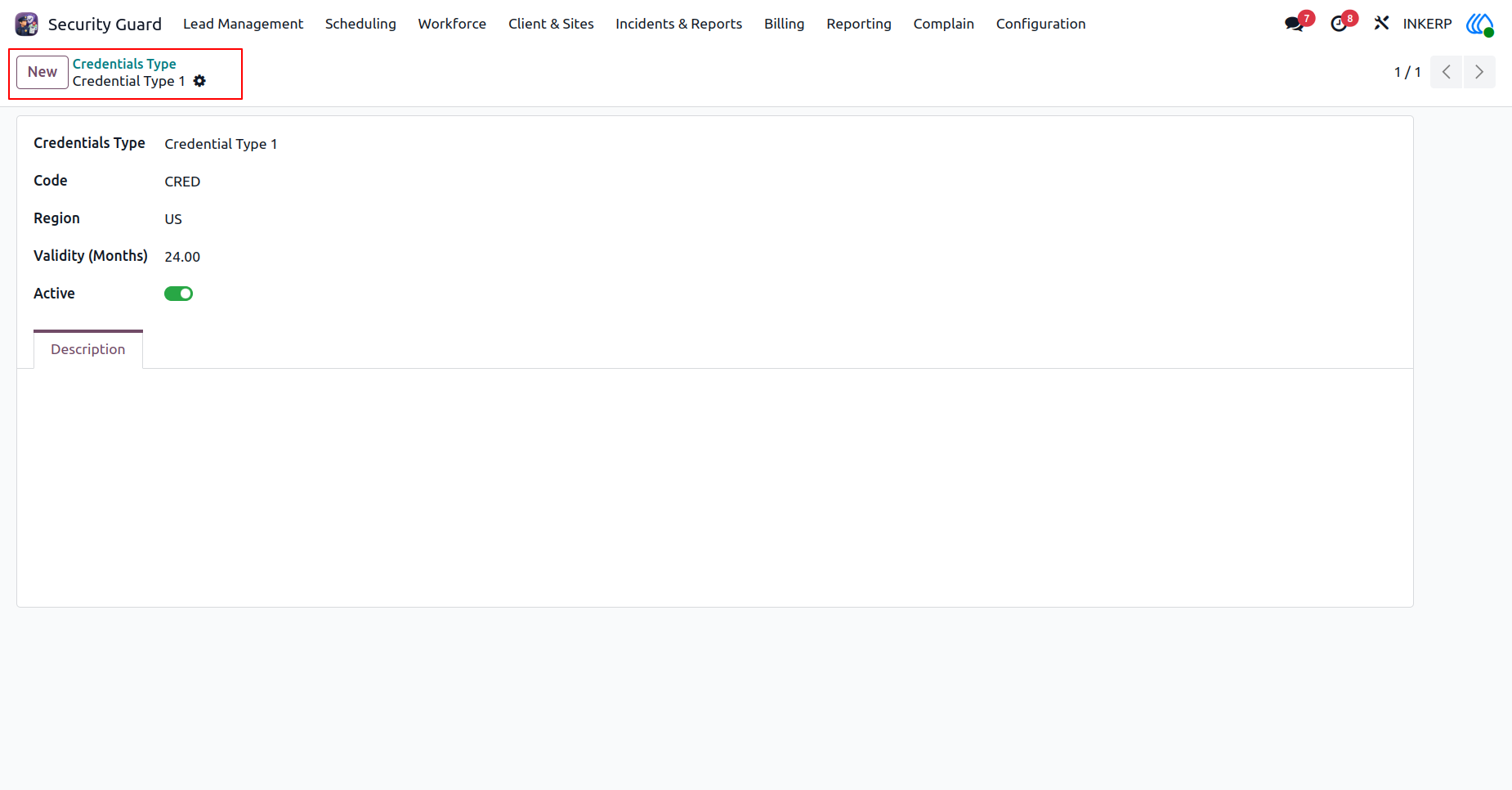Click the New button
The width and height of the screenshot is (1512, 790).
tap(42, 72)
